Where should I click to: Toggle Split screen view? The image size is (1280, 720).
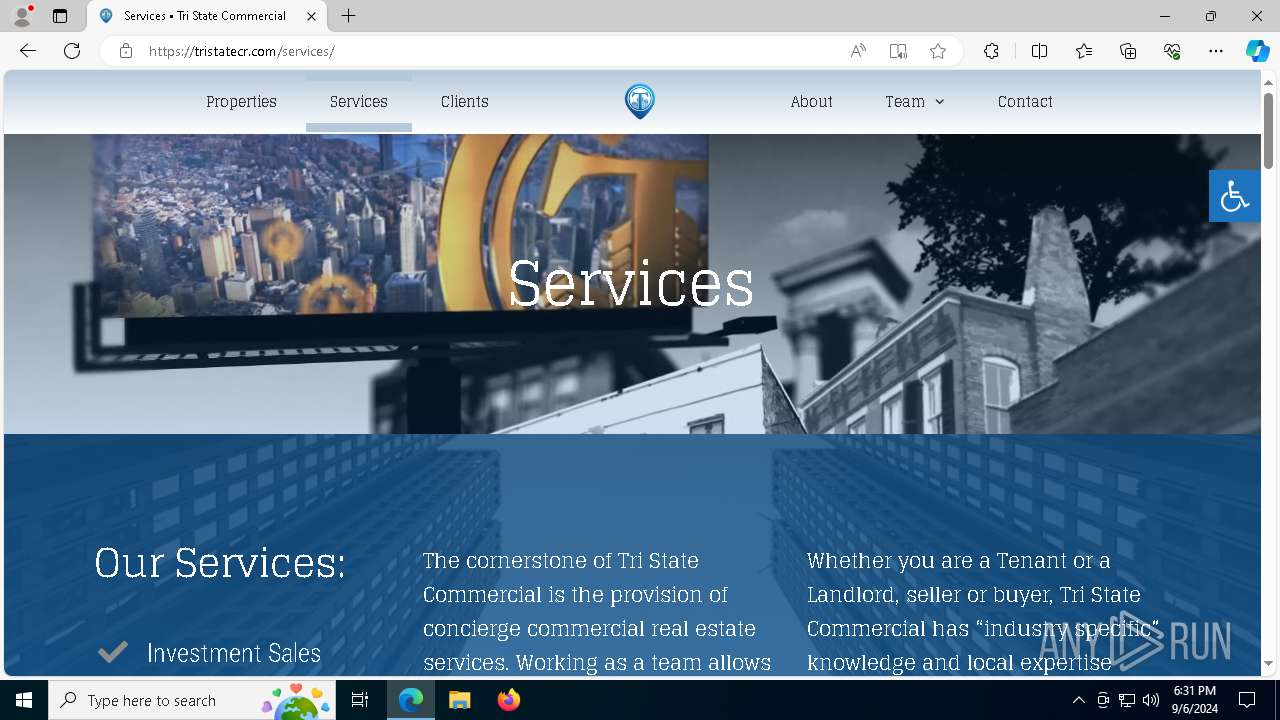pyautogui.click(x=1039, y=51)
